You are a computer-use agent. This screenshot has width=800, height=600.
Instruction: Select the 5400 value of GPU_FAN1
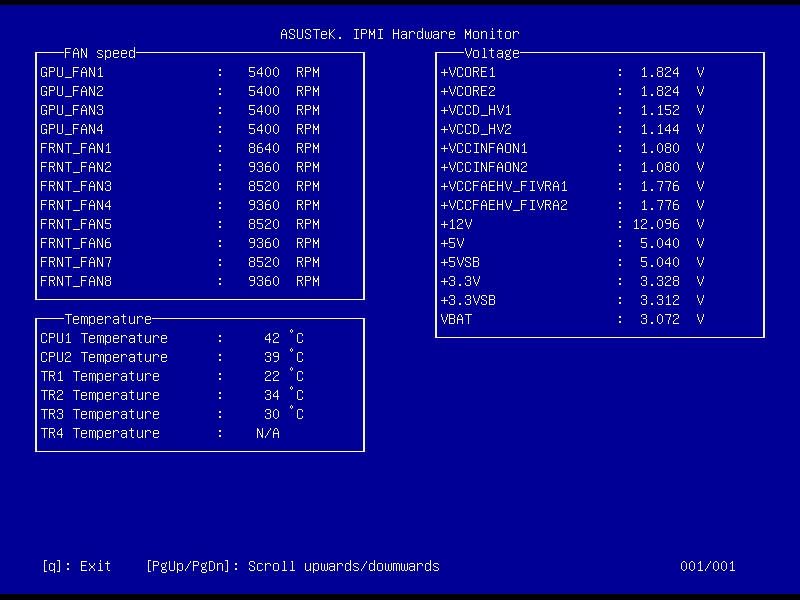[264, 72]
